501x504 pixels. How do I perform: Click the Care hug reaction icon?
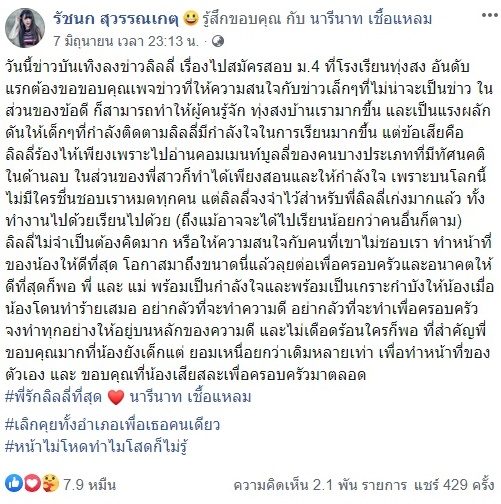pyautogui.click(x=51, y=483)
